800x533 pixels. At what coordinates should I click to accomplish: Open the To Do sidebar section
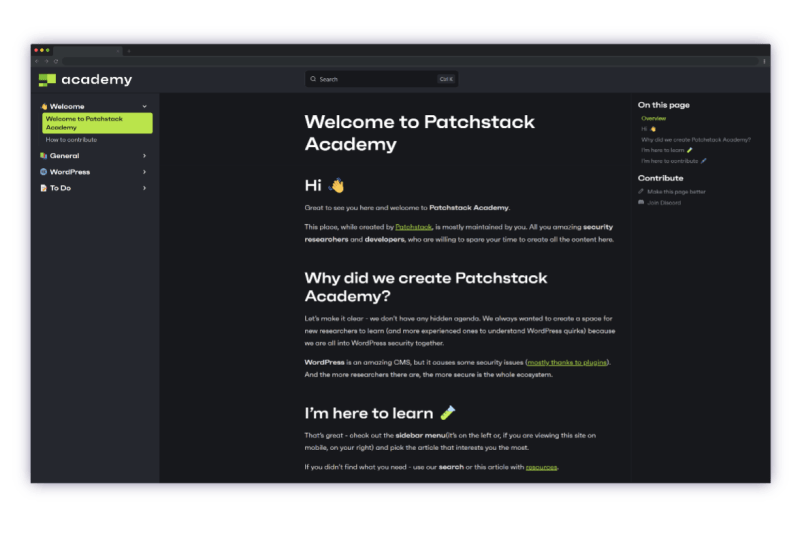pos(60,188)
